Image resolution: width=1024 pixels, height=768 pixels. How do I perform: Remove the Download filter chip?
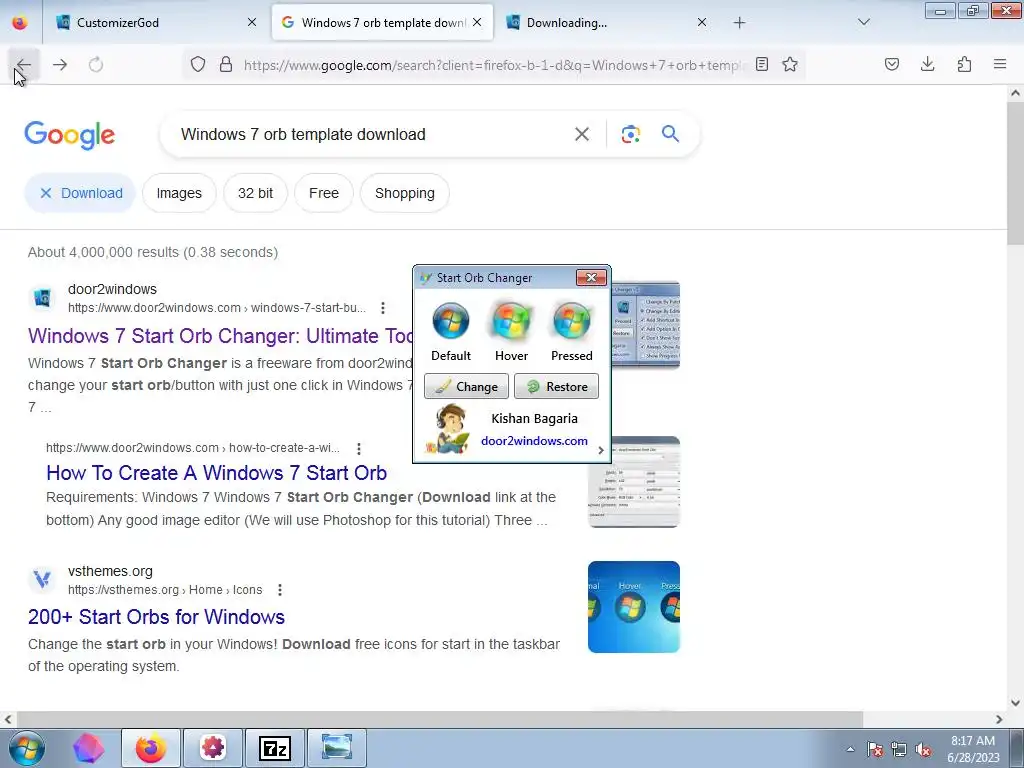pyautogui.click(x=80, y=193)
